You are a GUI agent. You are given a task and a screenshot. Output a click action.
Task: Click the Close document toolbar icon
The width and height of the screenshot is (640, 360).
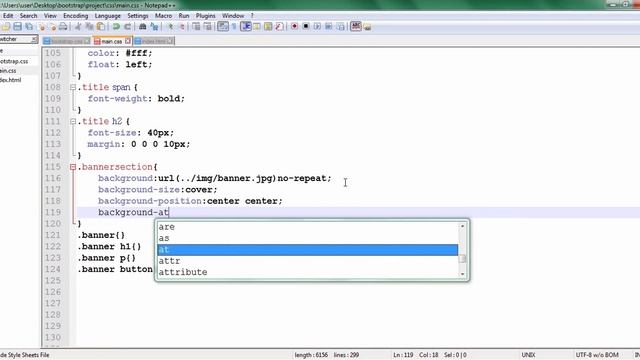click(x=42, y=27)
